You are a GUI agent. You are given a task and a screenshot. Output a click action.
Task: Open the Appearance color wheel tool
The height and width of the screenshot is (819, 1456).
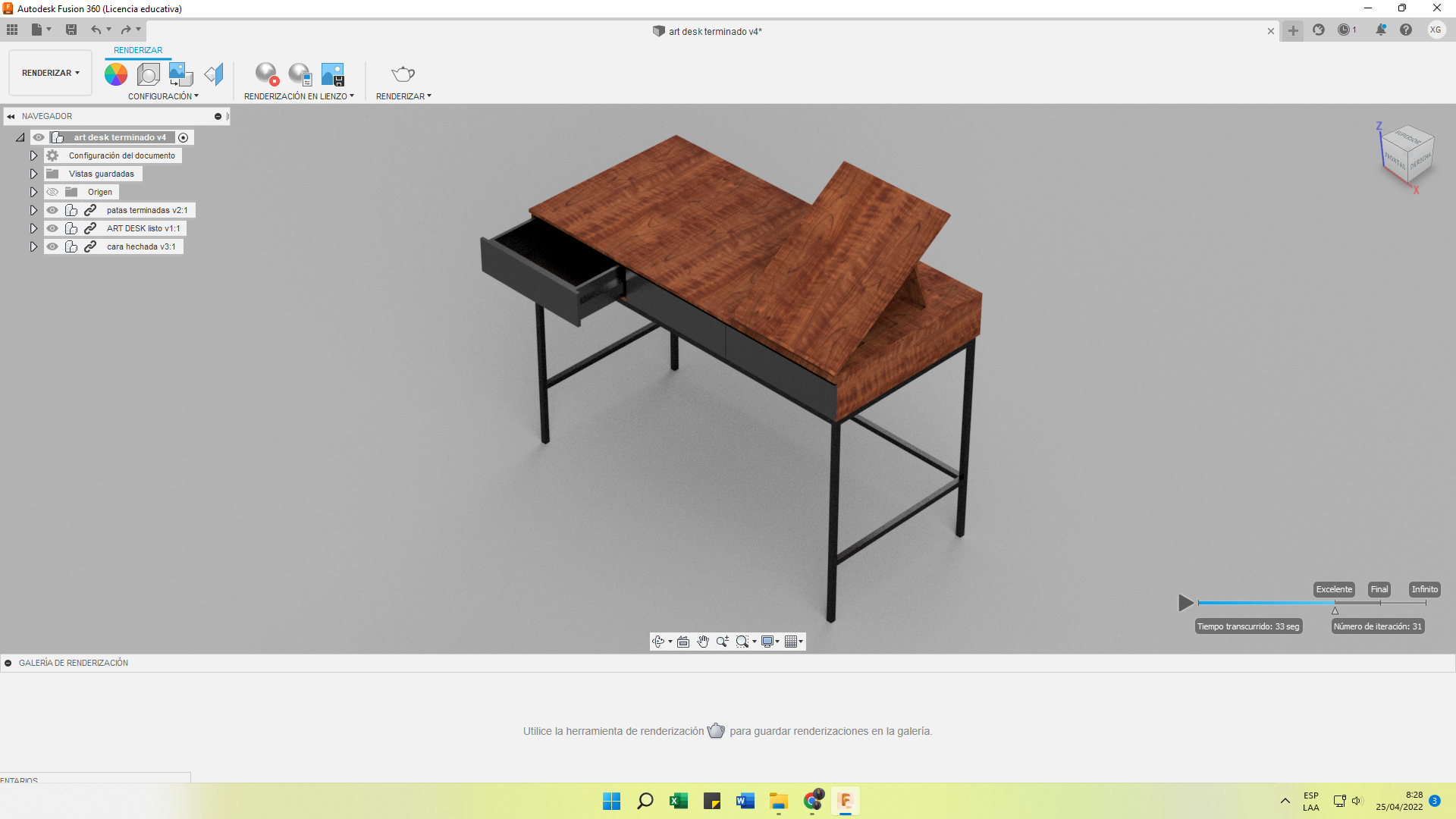point(115,74)
